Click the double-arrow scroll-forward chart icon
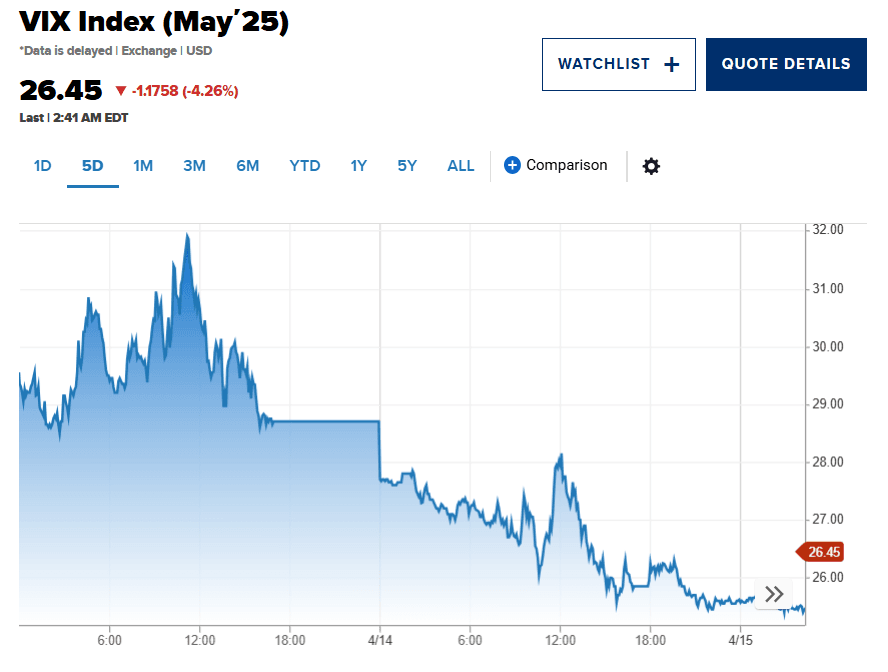888x672 pixels. (774, 594)
